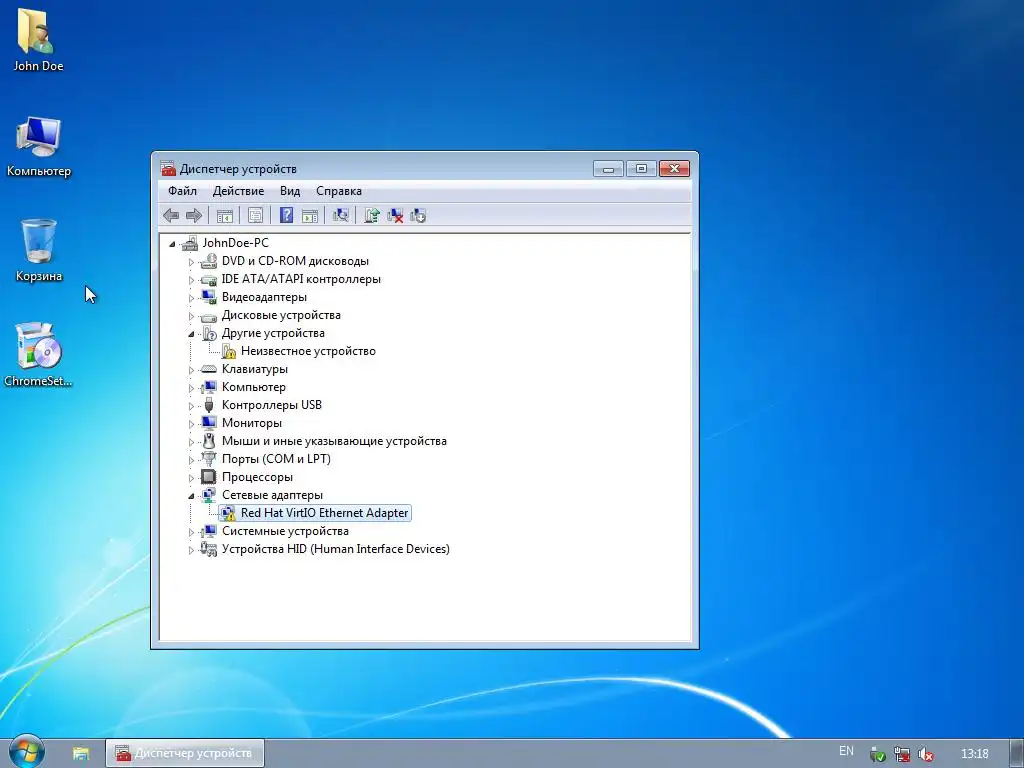
Task: Select the Другие устройства label
Action: tap(273, 333)
